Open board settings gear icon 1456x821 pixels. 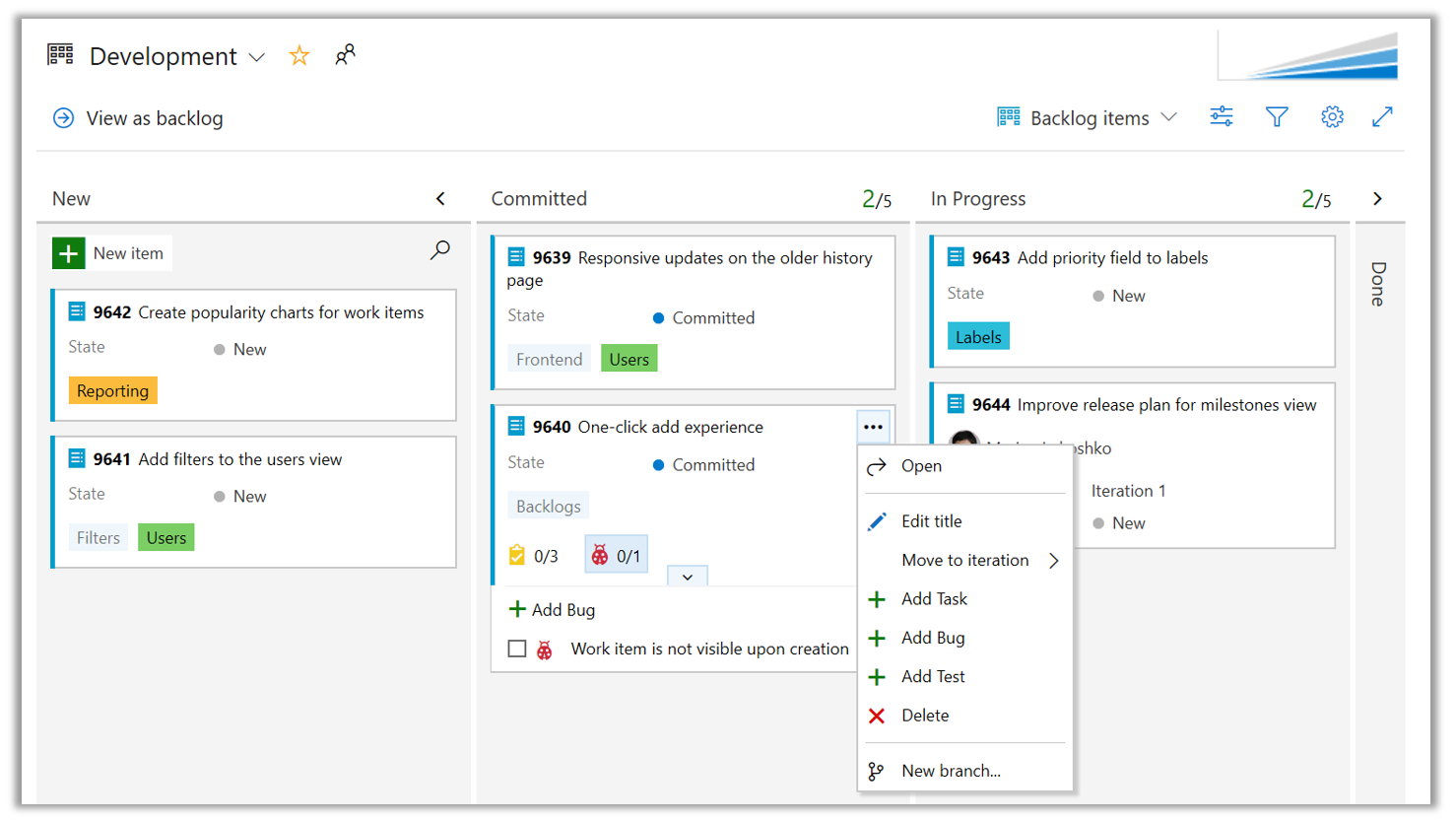pos(1332,117)
